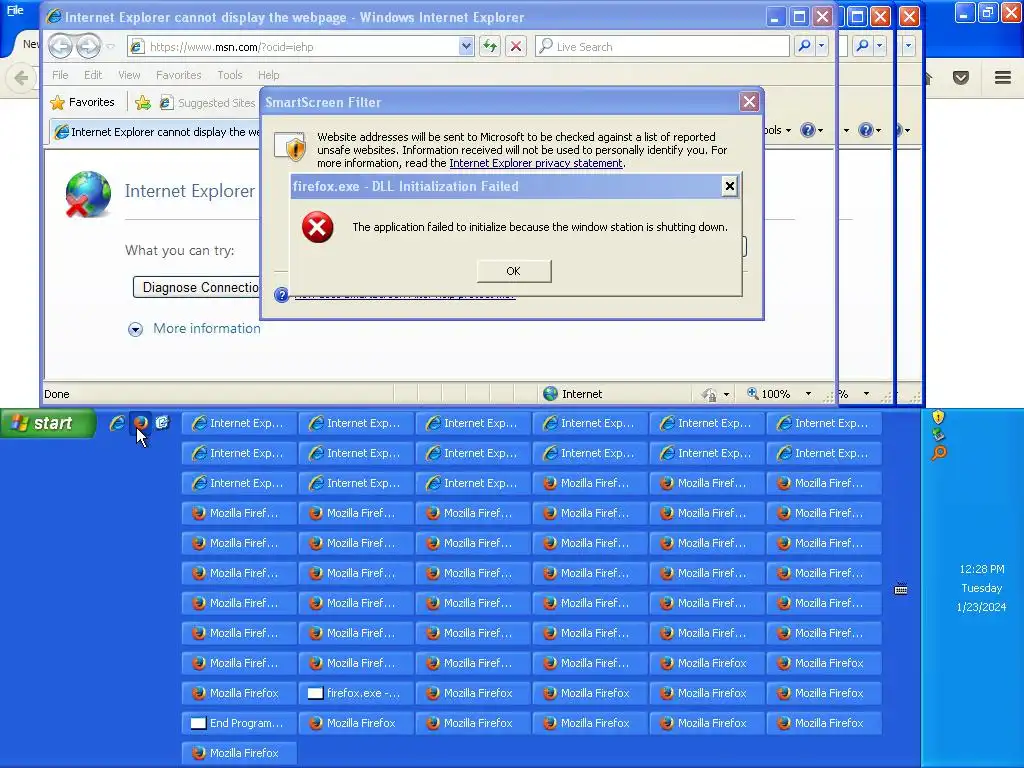Viewport: 1024px width, 768px height.
Task: Click the SmartScreen shield warning icon
Action: pos(290,146)
